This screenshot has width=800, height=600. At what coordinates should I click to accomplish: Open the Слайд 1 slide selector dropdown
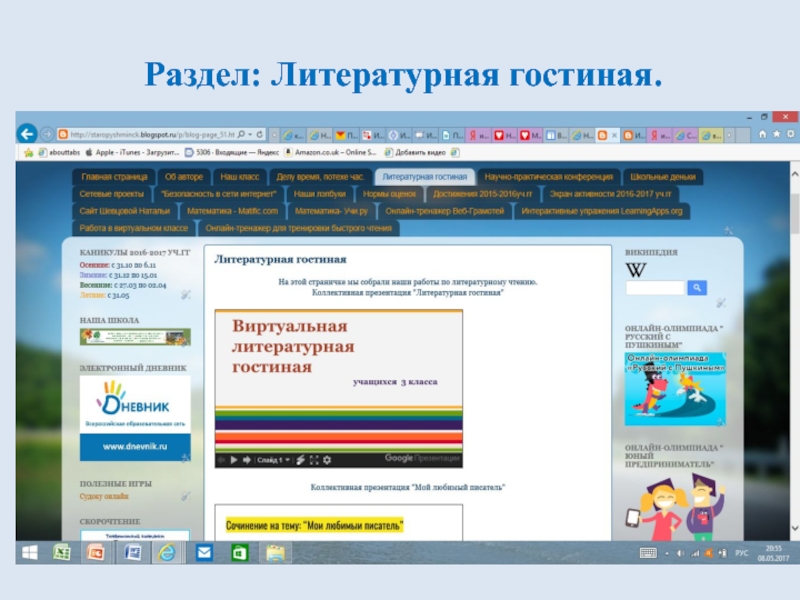click(273, 460)
